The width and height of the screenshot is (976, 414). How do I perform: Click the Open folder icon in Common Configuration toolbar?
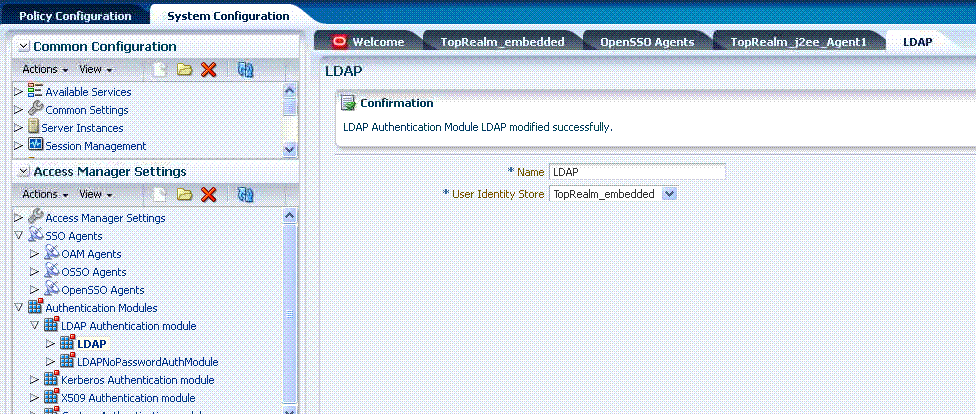point(184,70)
